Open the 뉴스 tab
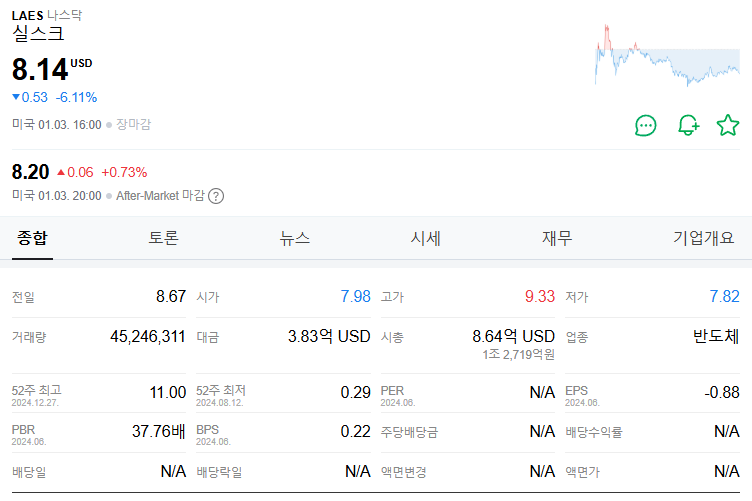Viewport: 752px width, 501px height. point(294,238)
